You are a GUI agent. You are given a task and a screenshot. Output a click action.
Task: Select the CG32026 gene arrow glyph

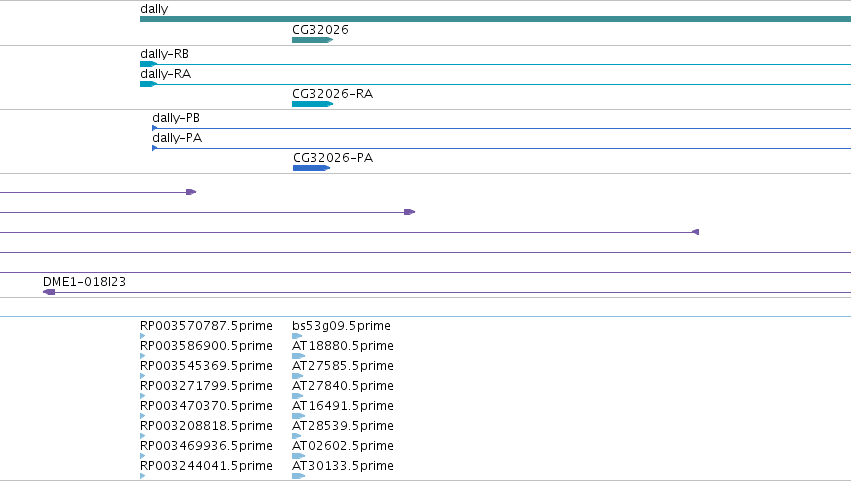tap(313, 40)
